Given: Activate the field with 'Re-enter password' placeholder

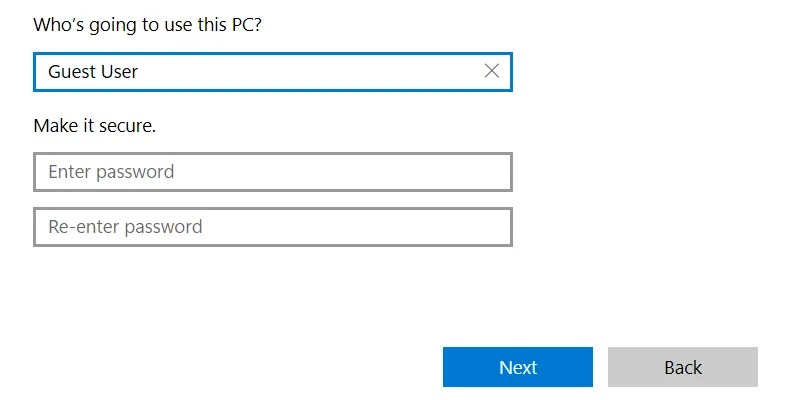Looking at the screenshot, I should coord(272,227).
